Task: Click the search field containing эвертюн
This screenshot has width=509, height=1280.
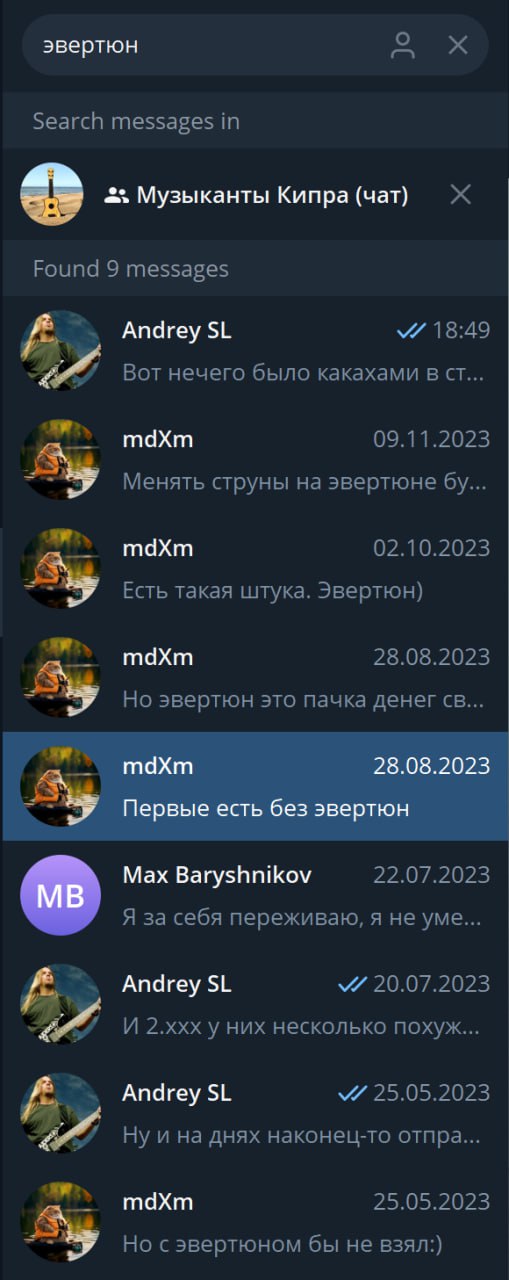Action: click(x=255, y=45)
